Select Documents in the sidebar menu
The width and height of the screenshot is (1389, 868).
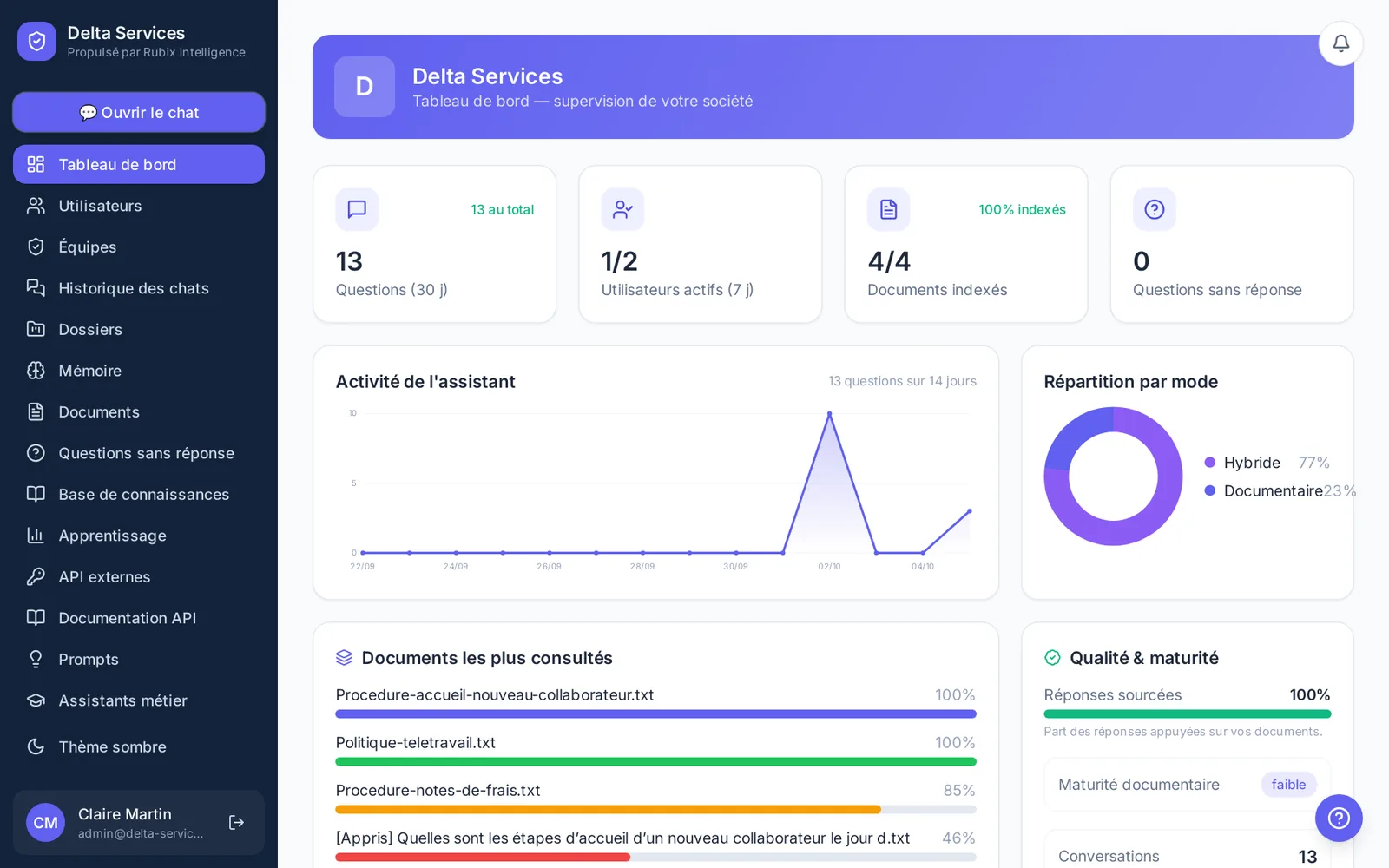[139, 411]
